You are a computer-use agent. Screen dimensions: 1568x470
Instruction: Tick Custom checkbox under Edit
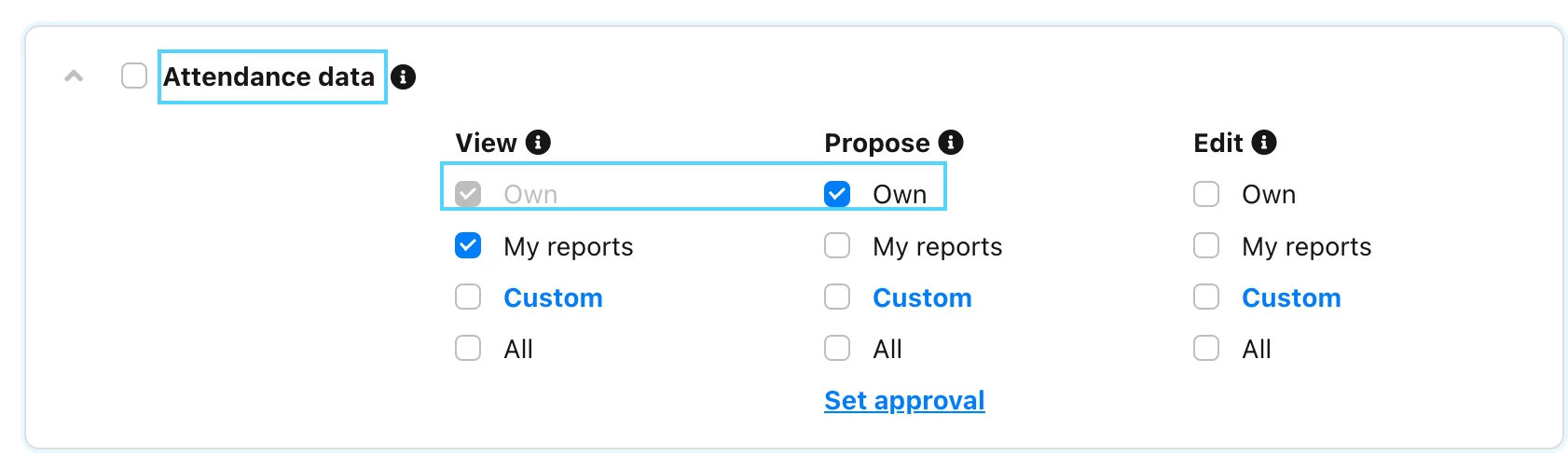coord(1206,297)
